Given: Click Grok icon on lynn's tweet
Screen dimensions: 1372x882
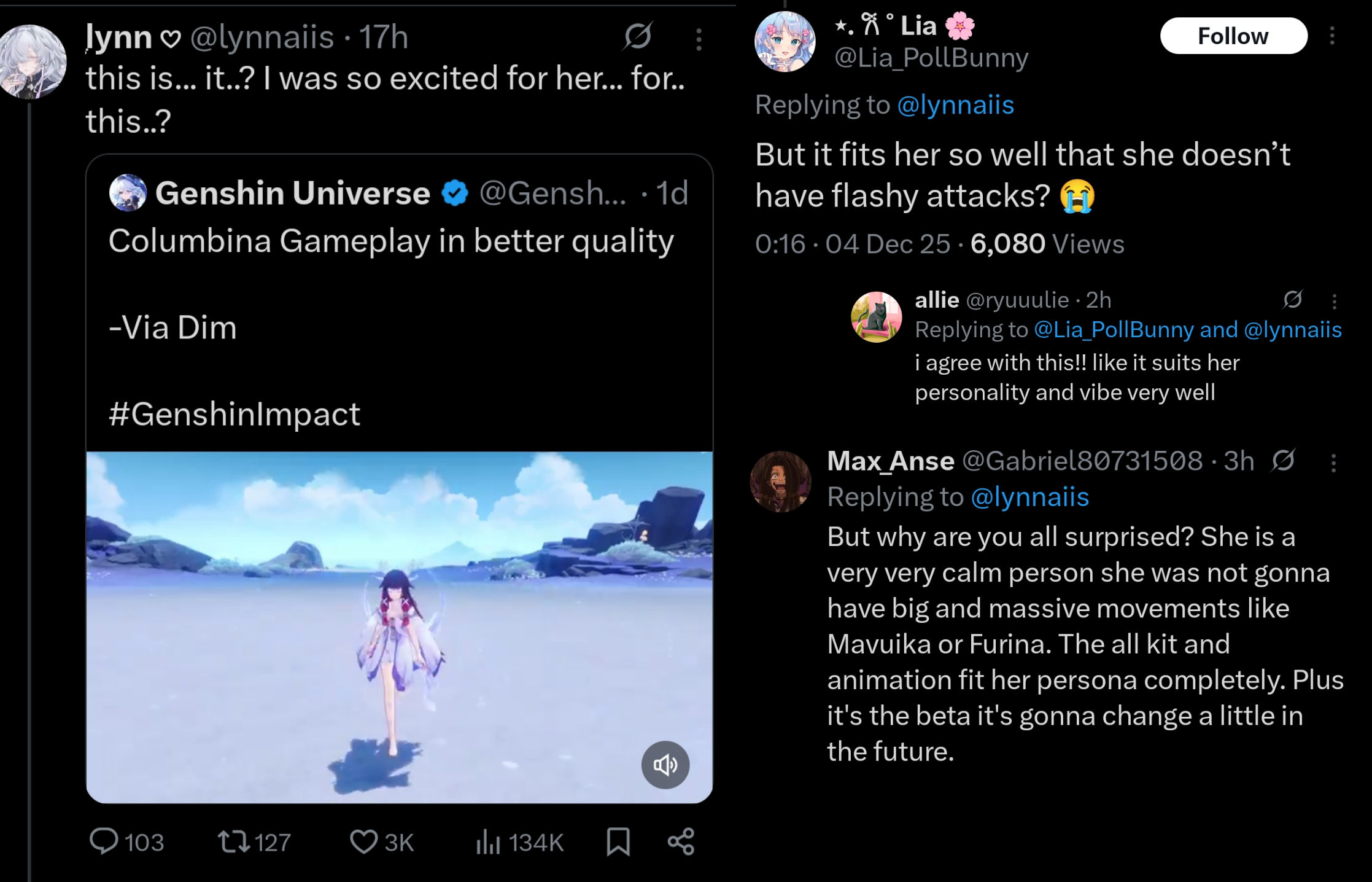Looking at the screenshot, I should (638, 36).
